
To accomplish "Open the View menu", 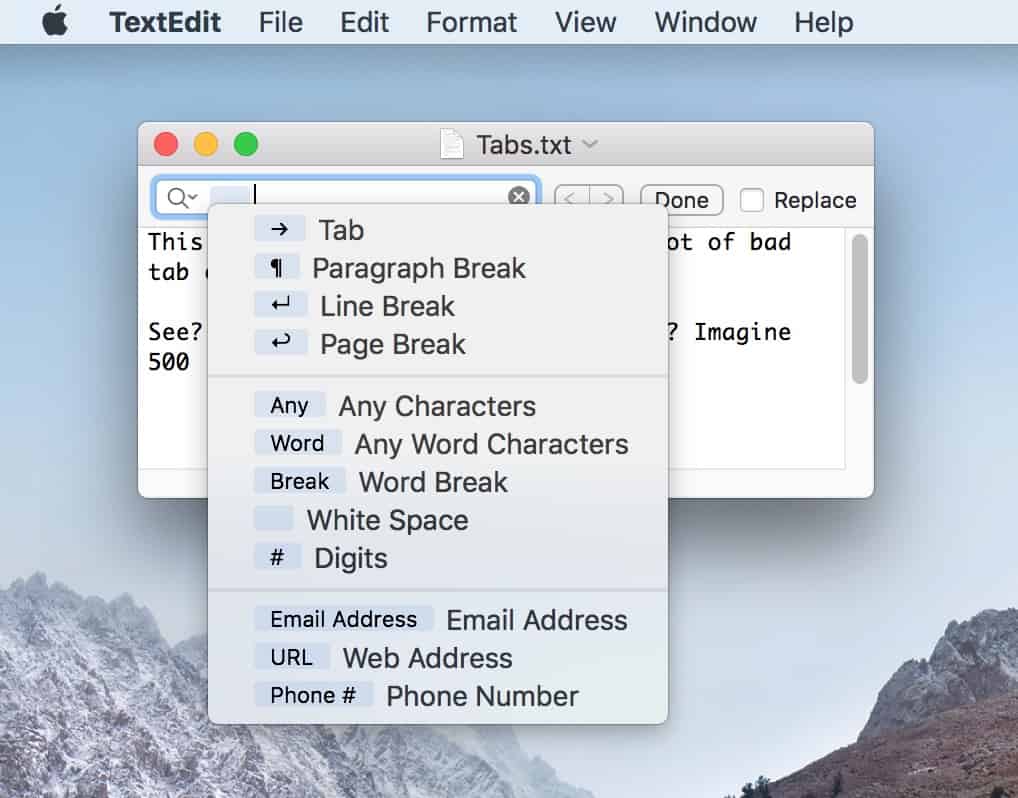I will pyautogui.click(x=585, y=22).
